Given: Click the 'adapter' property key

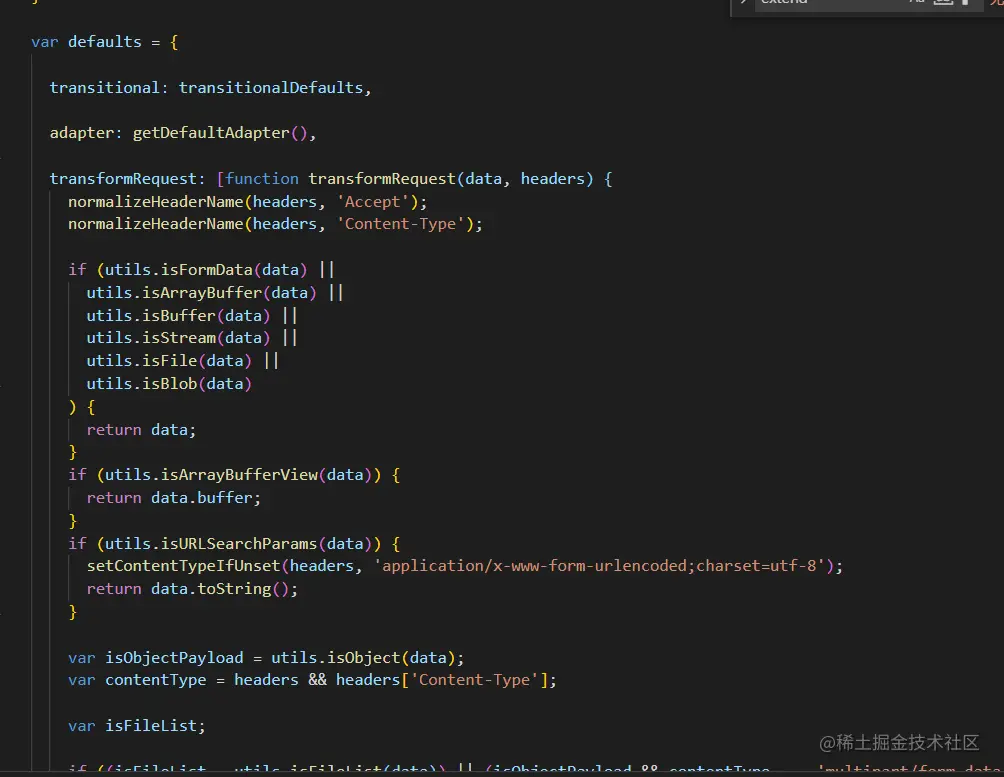Looking at the screenshot, I should pyautogui.click(x=81, y=133).
